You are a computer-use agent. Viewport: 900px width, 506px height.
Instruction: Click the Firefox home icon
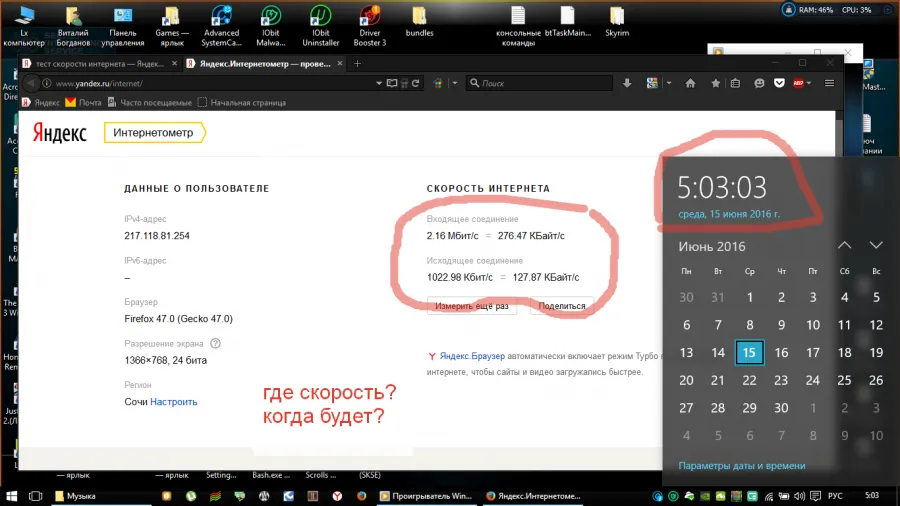pyautogui.click(x=690, y=83)
